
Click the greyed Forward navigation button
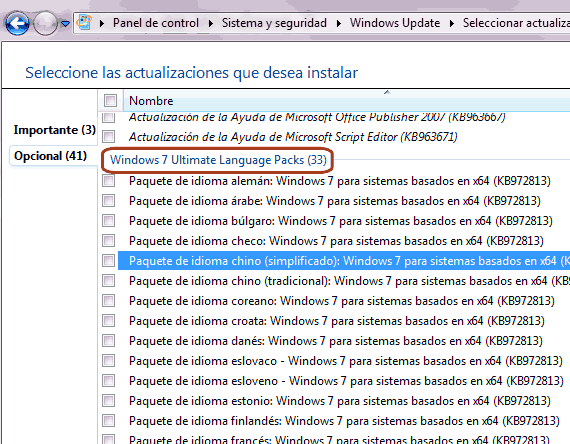tap(45, 24)
